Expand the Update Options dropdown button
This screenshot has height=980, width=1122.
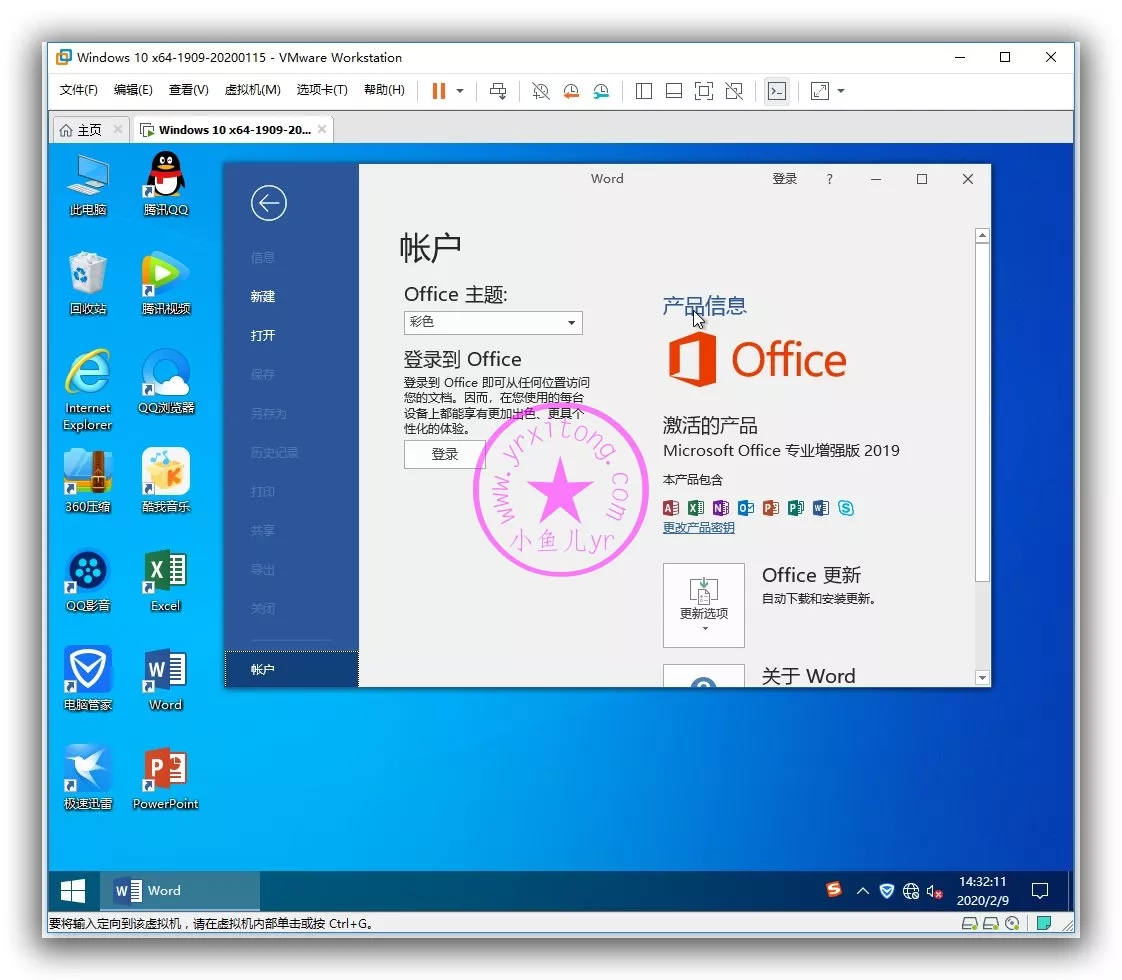pyautogui.click(x=703, y=605)
